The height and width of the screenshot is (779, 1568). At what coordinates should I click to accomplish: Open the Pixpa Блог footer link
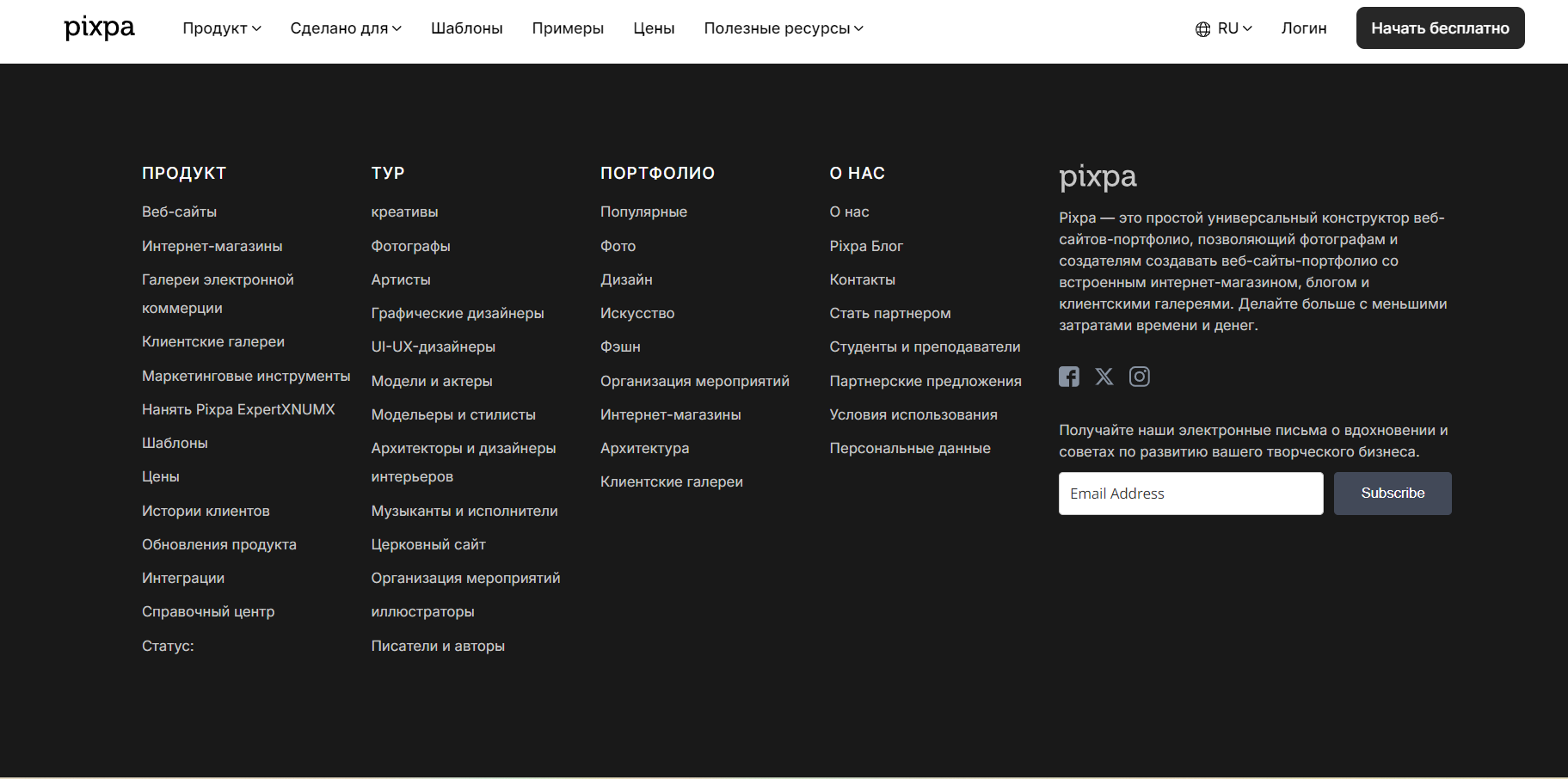pyautogui.click(x=865, y=246)
